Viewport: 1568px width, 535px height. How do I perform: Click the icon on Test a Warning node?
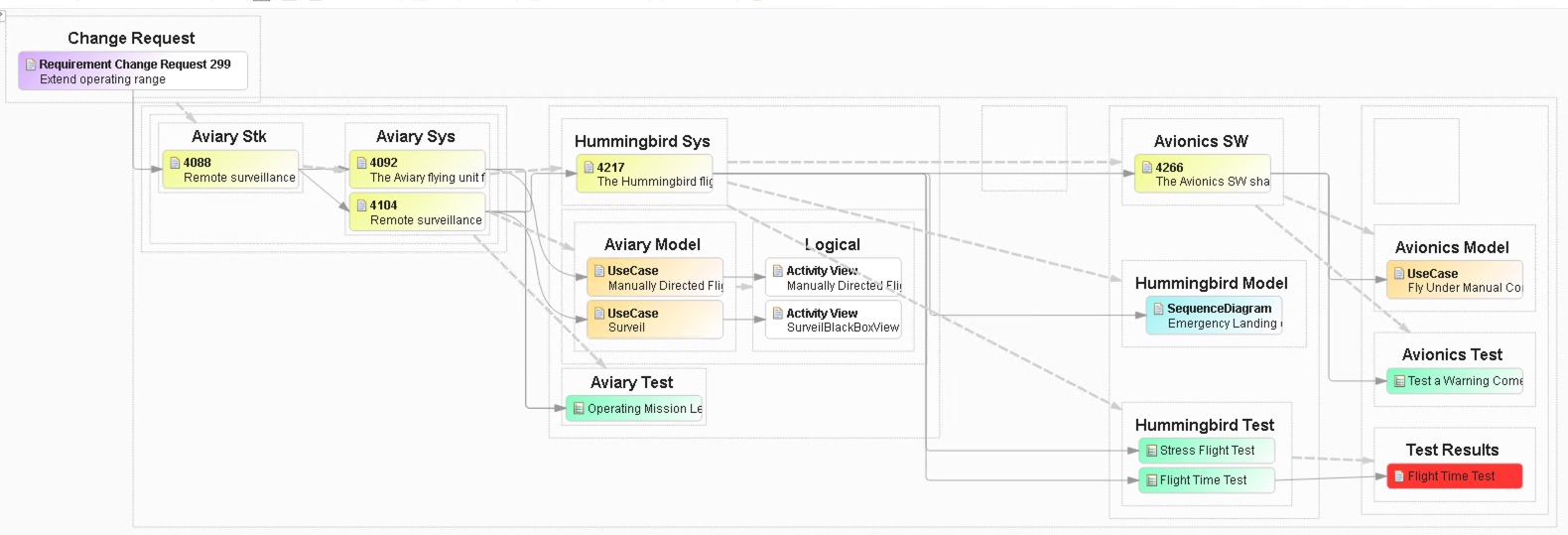[1399, 381]
